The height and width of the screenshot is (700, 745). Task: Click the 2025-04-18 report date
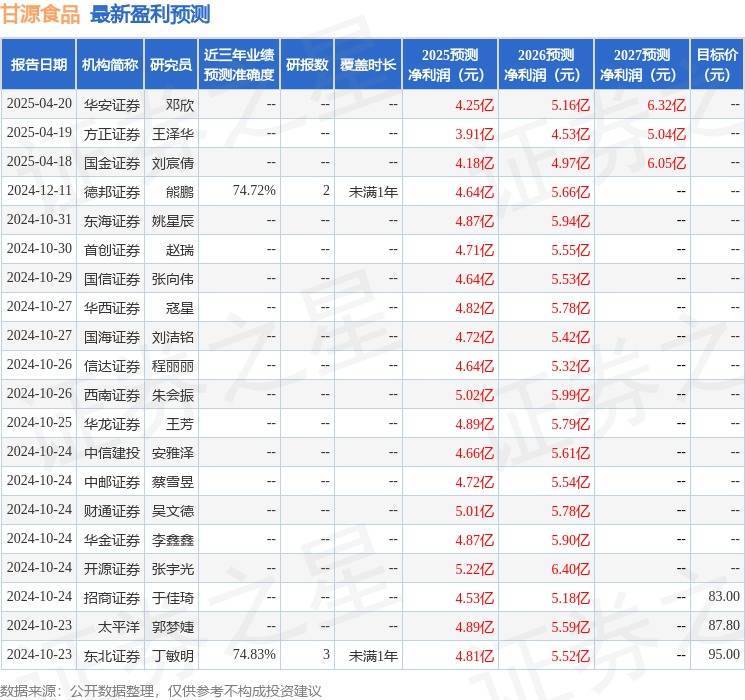[x=39, y=162]
